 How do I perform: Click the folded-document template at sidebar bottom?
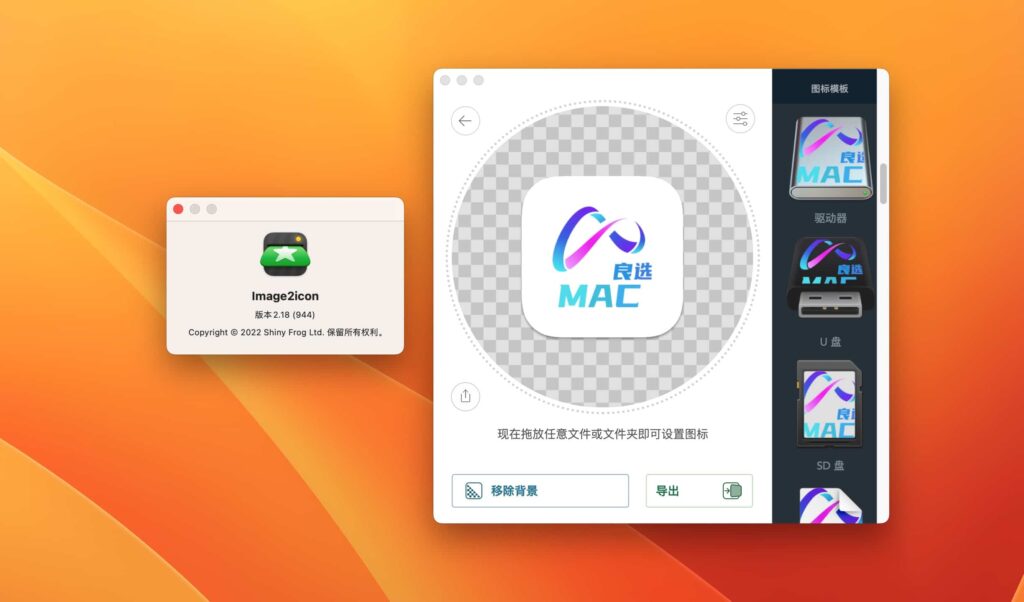[829, 505]
